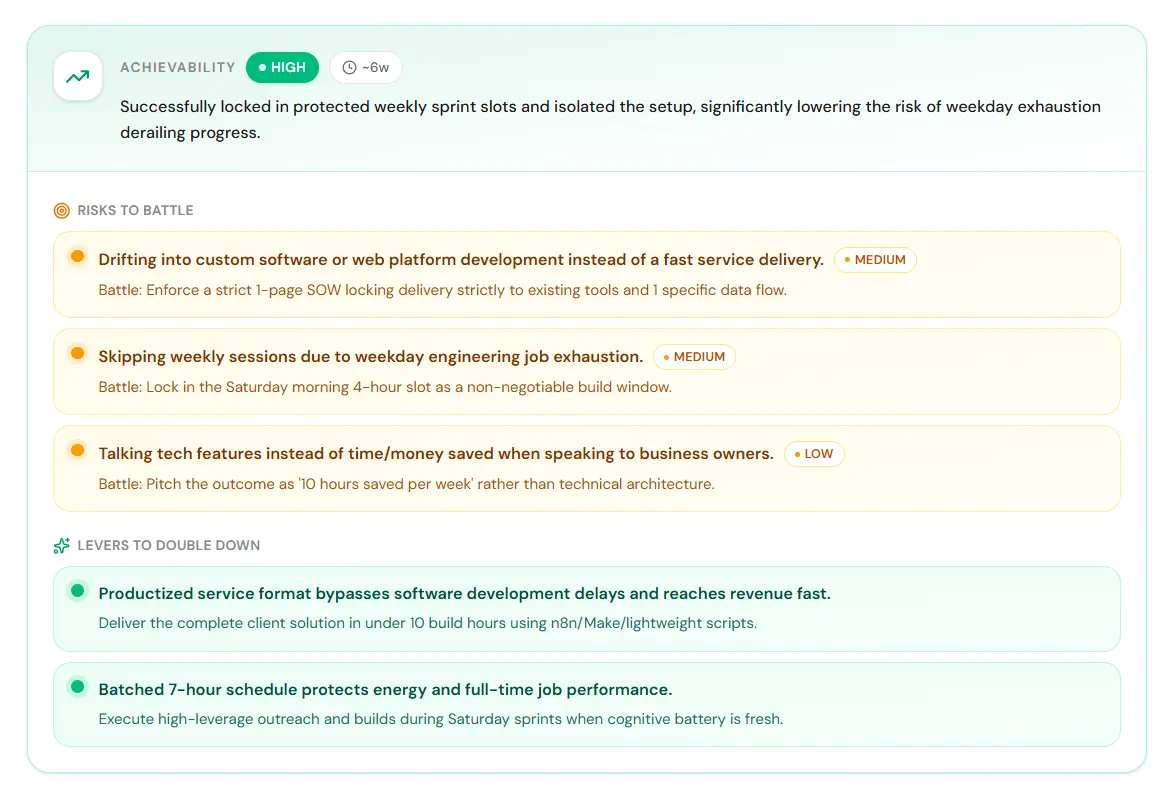Image resolution: width=1170 pixels, height=798 pixels.
Task: Click the ~6w duration badge
Action: 366,67
